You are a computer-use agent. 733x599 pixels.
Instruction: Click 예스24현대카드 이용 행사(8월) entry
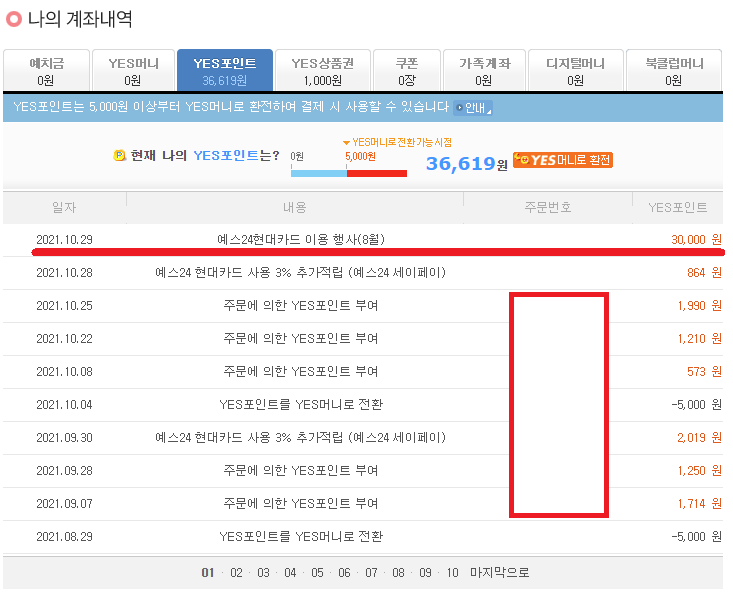[x=301, y=240]
